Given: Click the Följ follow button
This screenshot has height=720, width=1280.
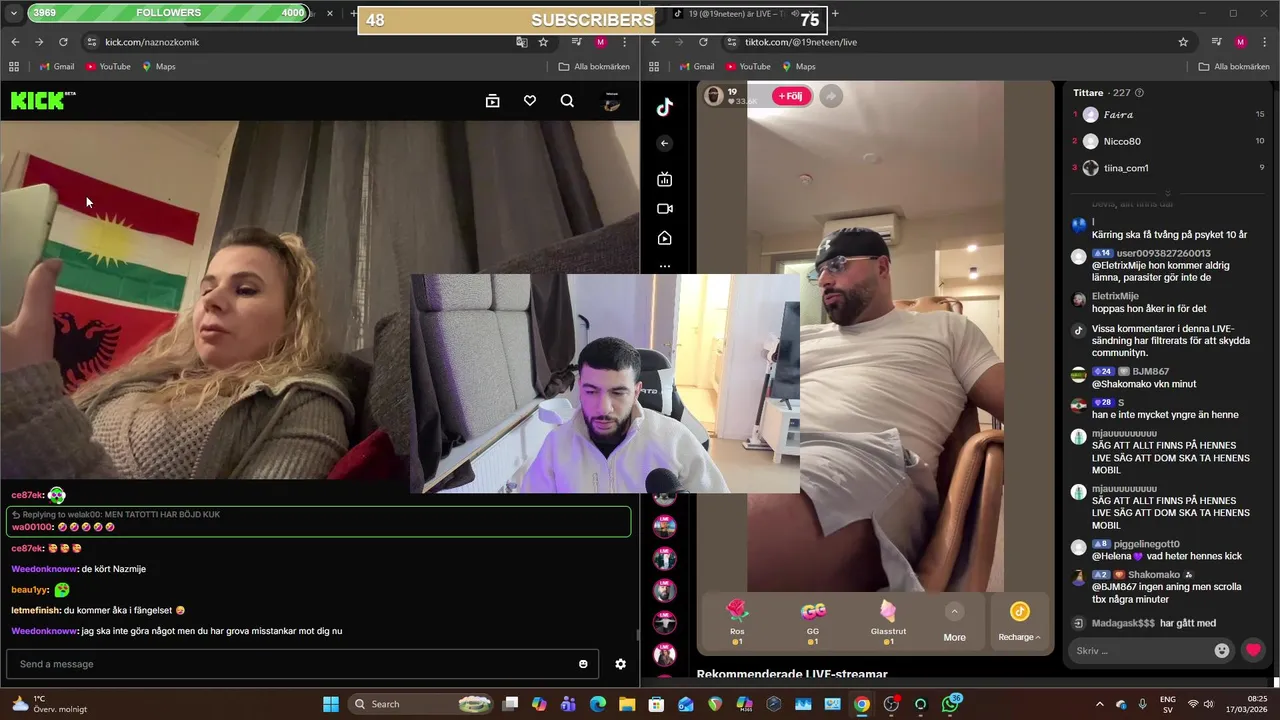Looking at the screenshot, I should pyautogui.click(x=791, y=96).
